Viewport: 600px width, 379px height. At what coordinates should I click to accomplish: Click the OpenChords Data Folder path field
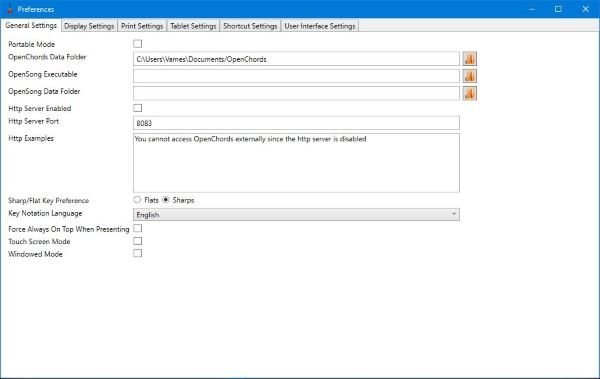pyautogui.click(x=296, y=59)
